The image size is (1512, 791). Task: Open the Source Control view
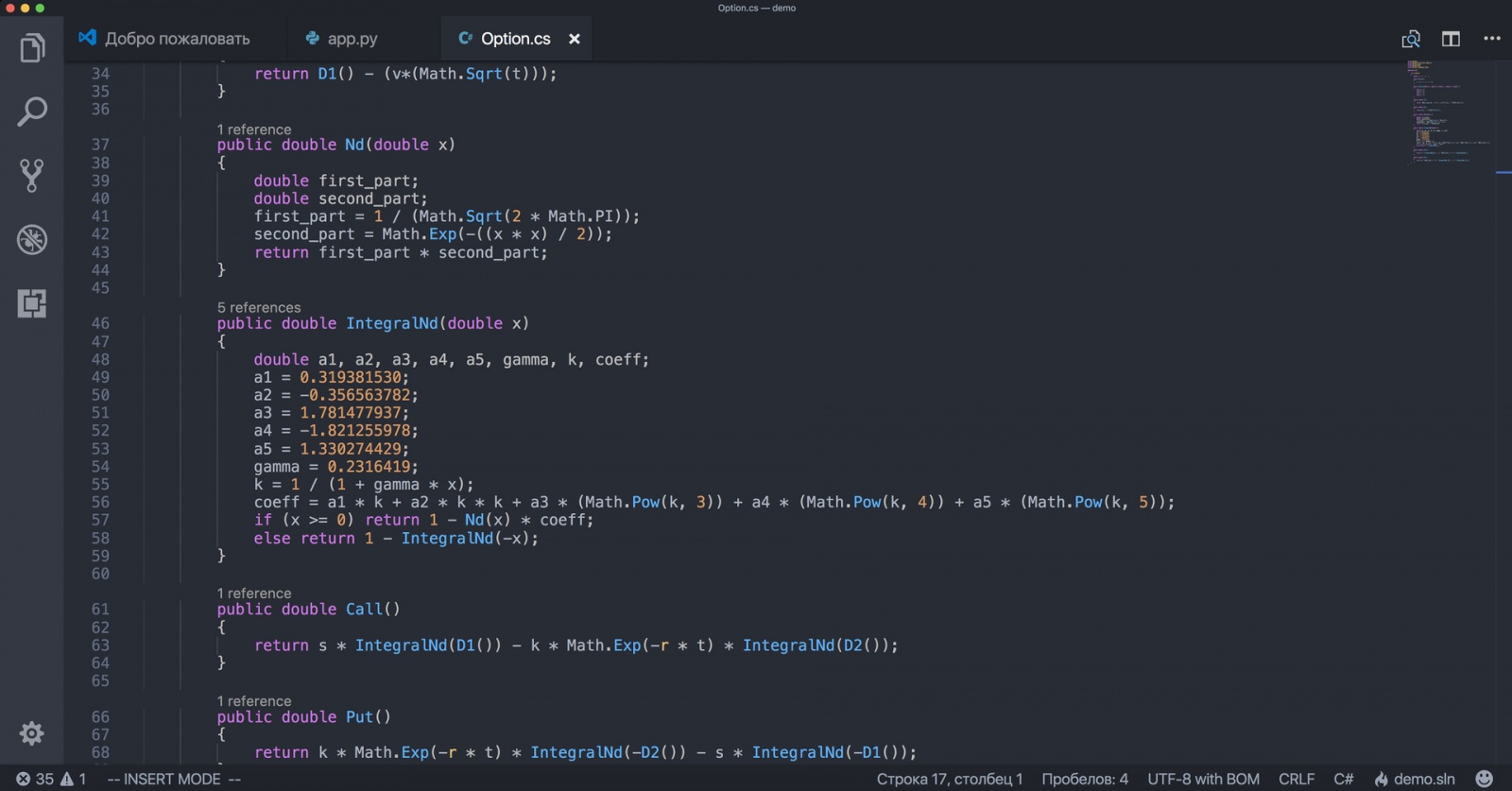(x=32, y=176)
